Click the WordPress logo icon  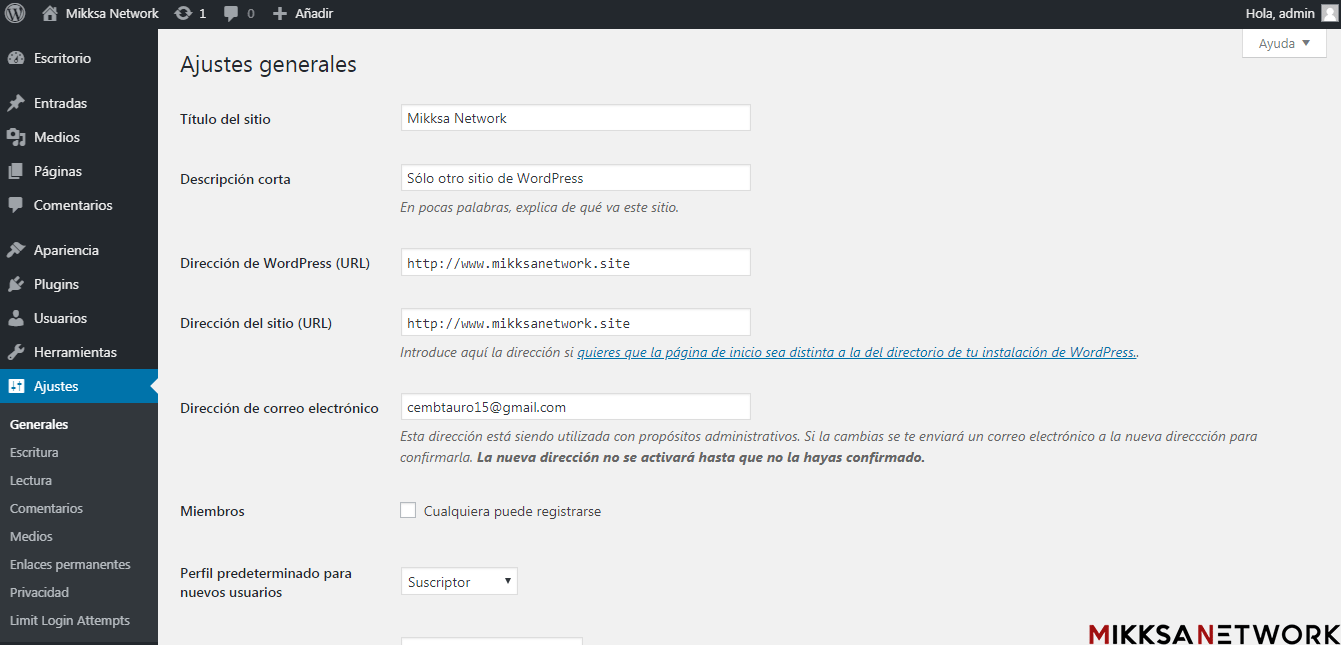click(15, 14)
